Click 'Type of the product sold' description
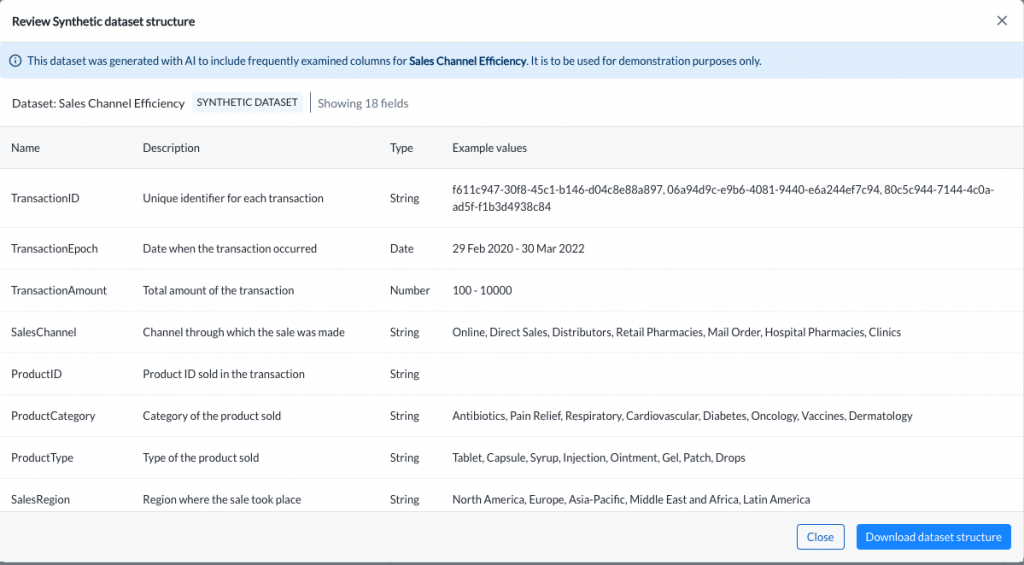Screen dimensions: 1024x565 200,457
